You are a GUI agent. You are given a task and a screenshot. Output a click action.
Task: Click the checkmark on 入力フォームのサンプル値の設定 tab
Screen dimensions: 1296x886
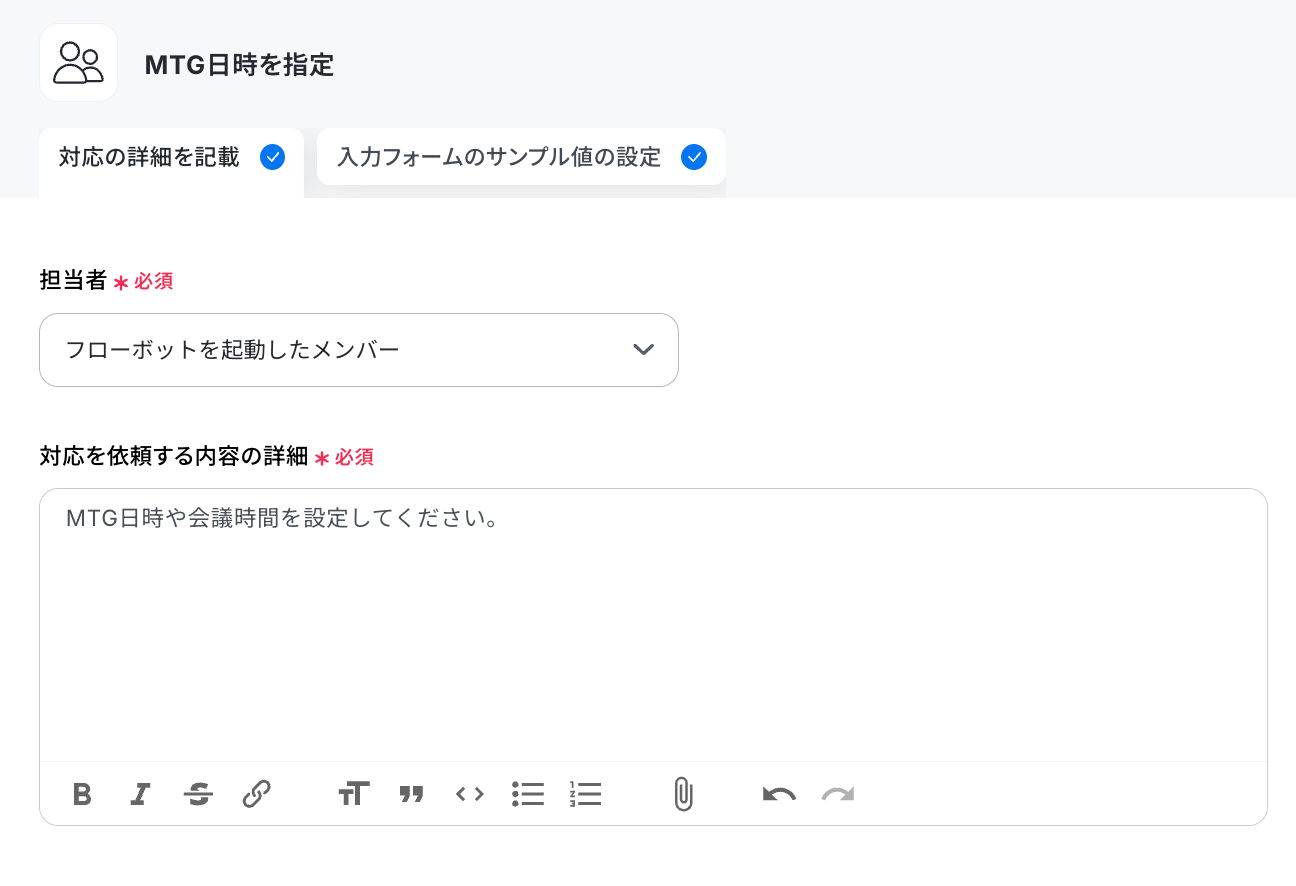coord(694,157)
